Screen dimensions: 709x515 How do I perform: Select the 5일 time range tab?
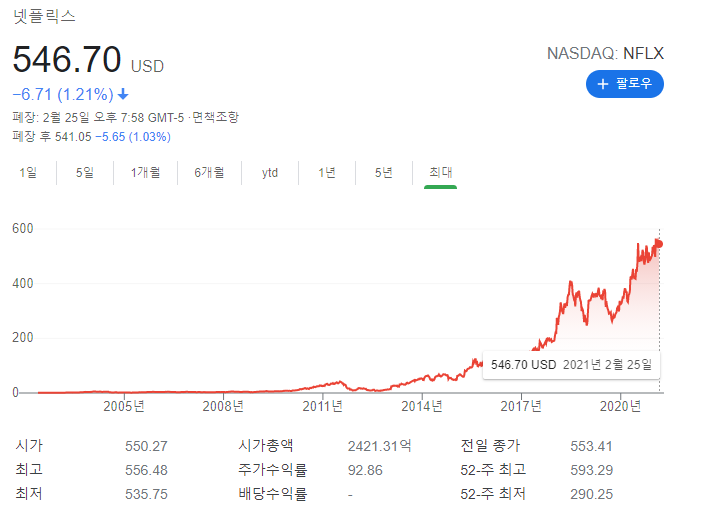(x=85, y=172)
